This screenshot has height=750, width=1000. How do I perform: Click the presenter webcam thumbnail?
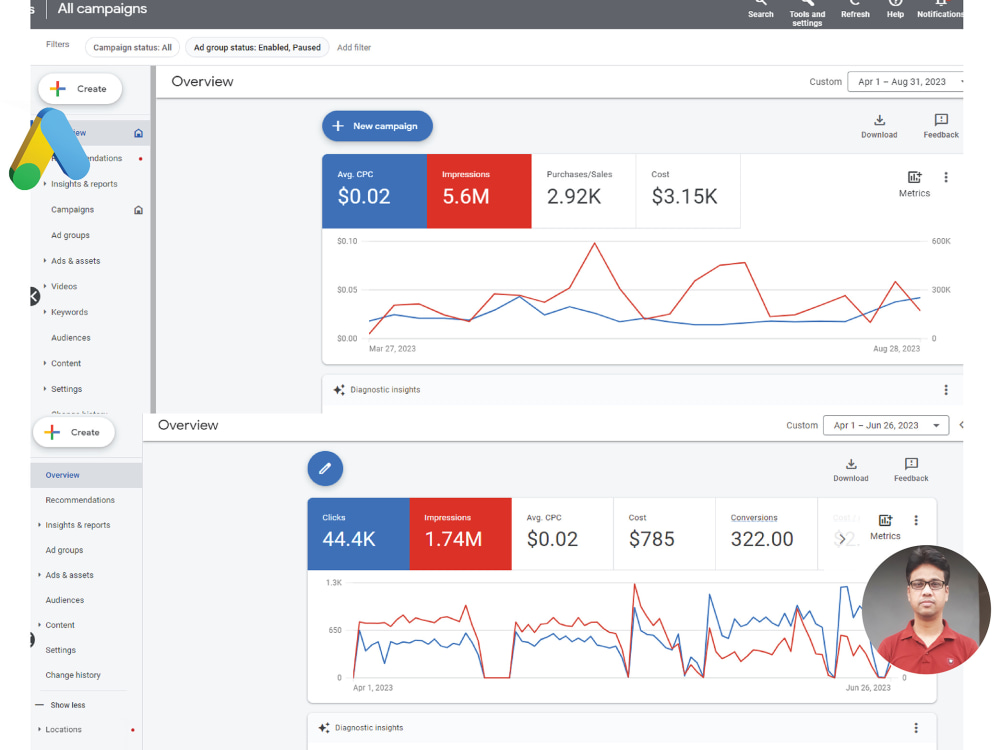926,610
